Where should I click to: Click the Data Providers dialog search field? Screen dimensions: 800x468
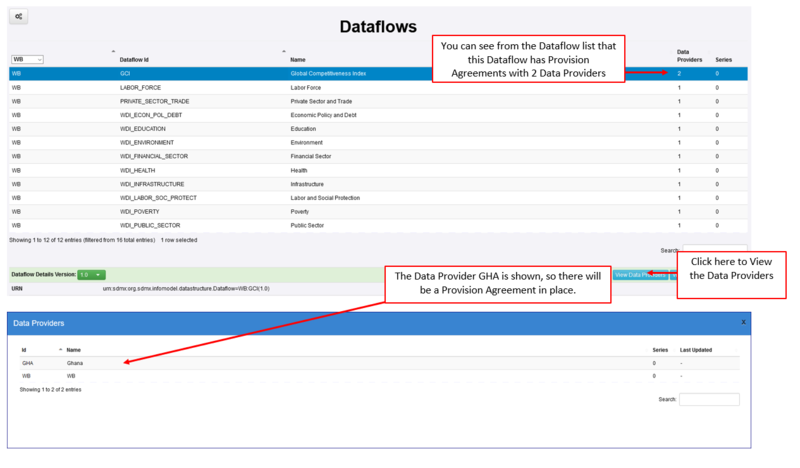709,399
